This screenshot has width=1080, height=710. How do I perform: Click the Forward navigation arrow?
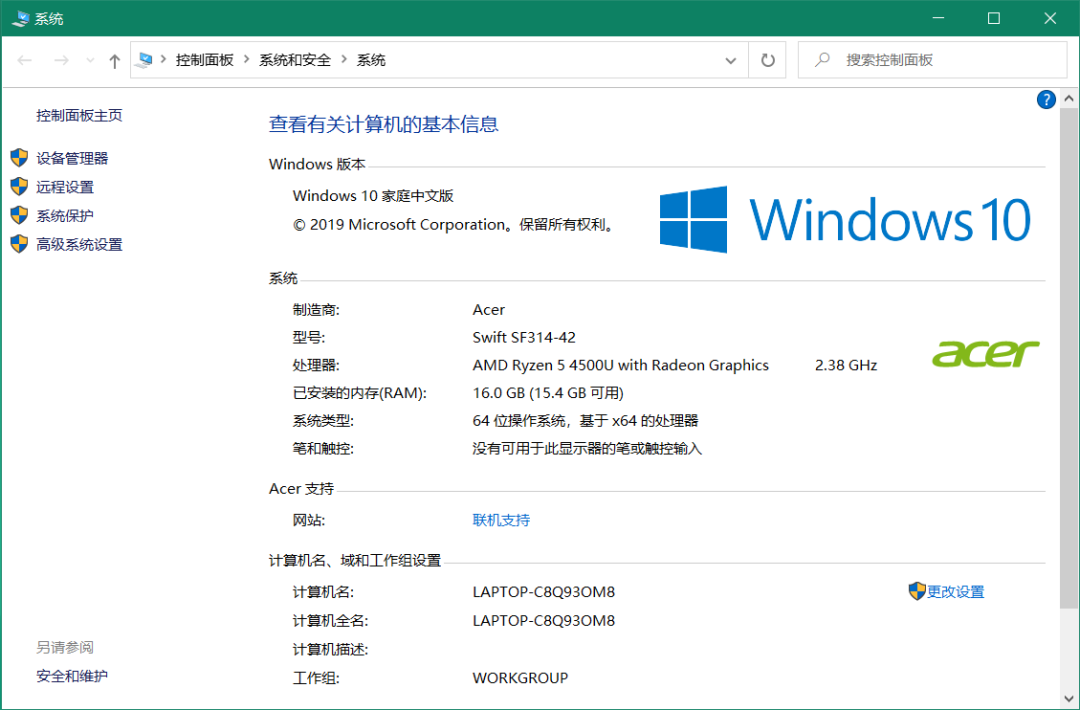61,61
